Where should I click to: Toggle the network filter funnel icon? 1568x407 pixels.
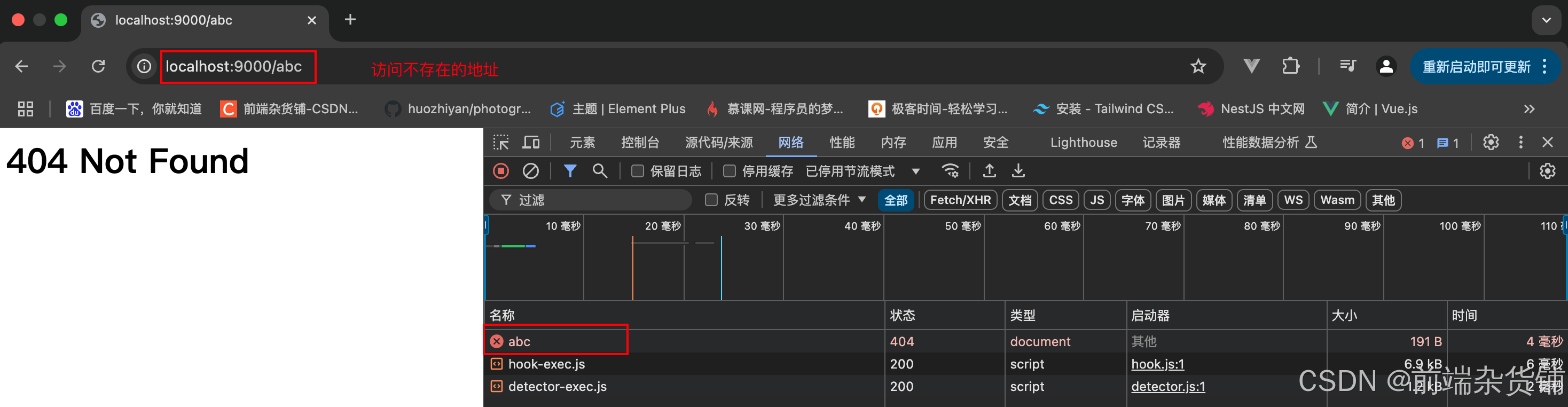coord(570,171)
